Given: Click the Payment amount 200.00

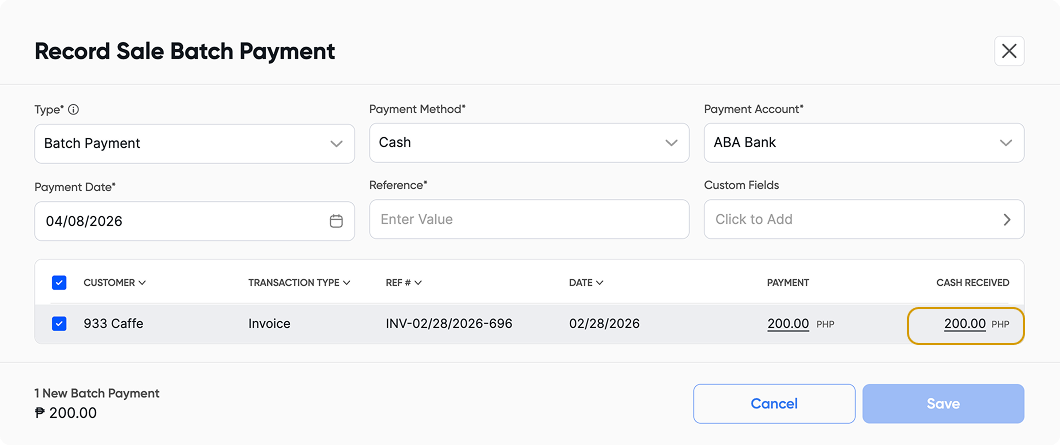Looking at the screenshot, I should (787, 324).
